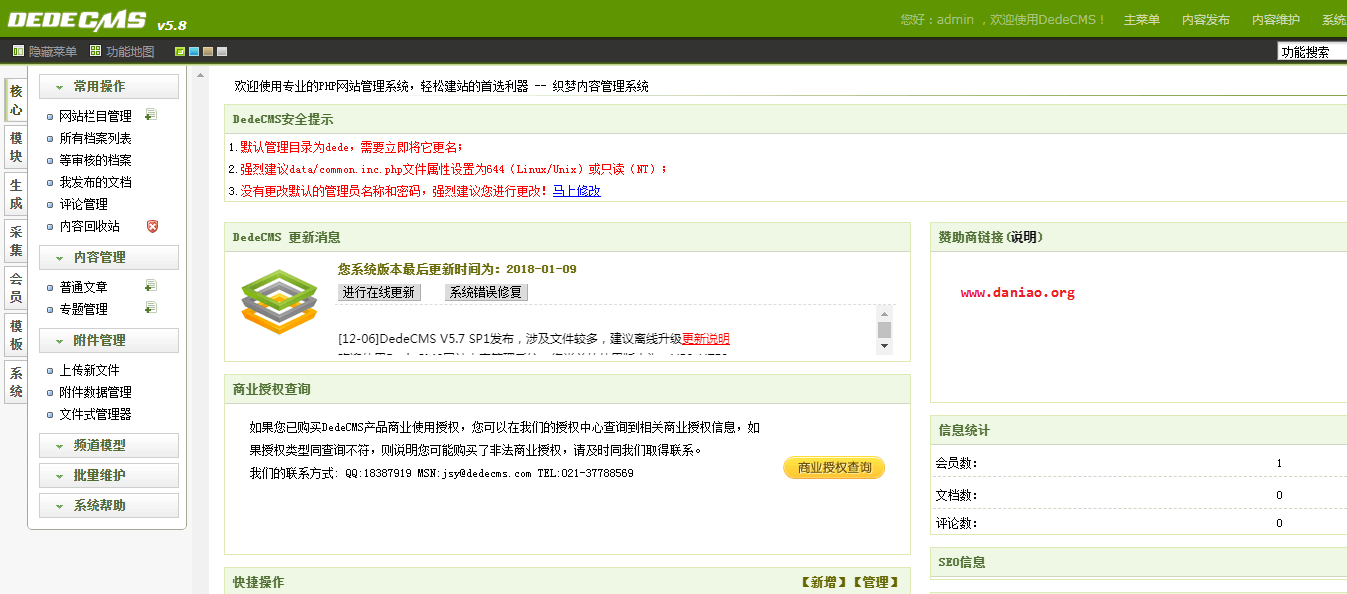Expand the 频道模型 section
Image resolution: width=1347 pixels, height=594 pixels.
109,446
